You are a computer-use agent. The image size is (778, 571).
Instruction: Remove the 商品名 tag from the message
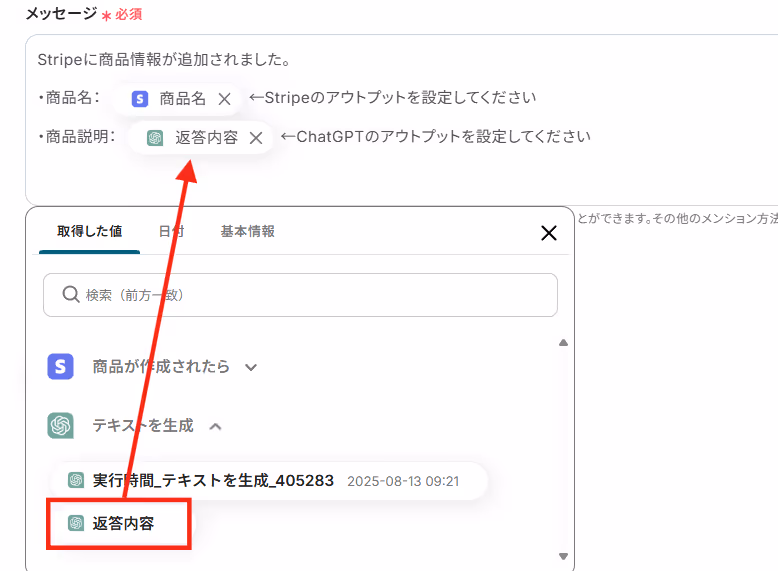(x=224, y=99)
